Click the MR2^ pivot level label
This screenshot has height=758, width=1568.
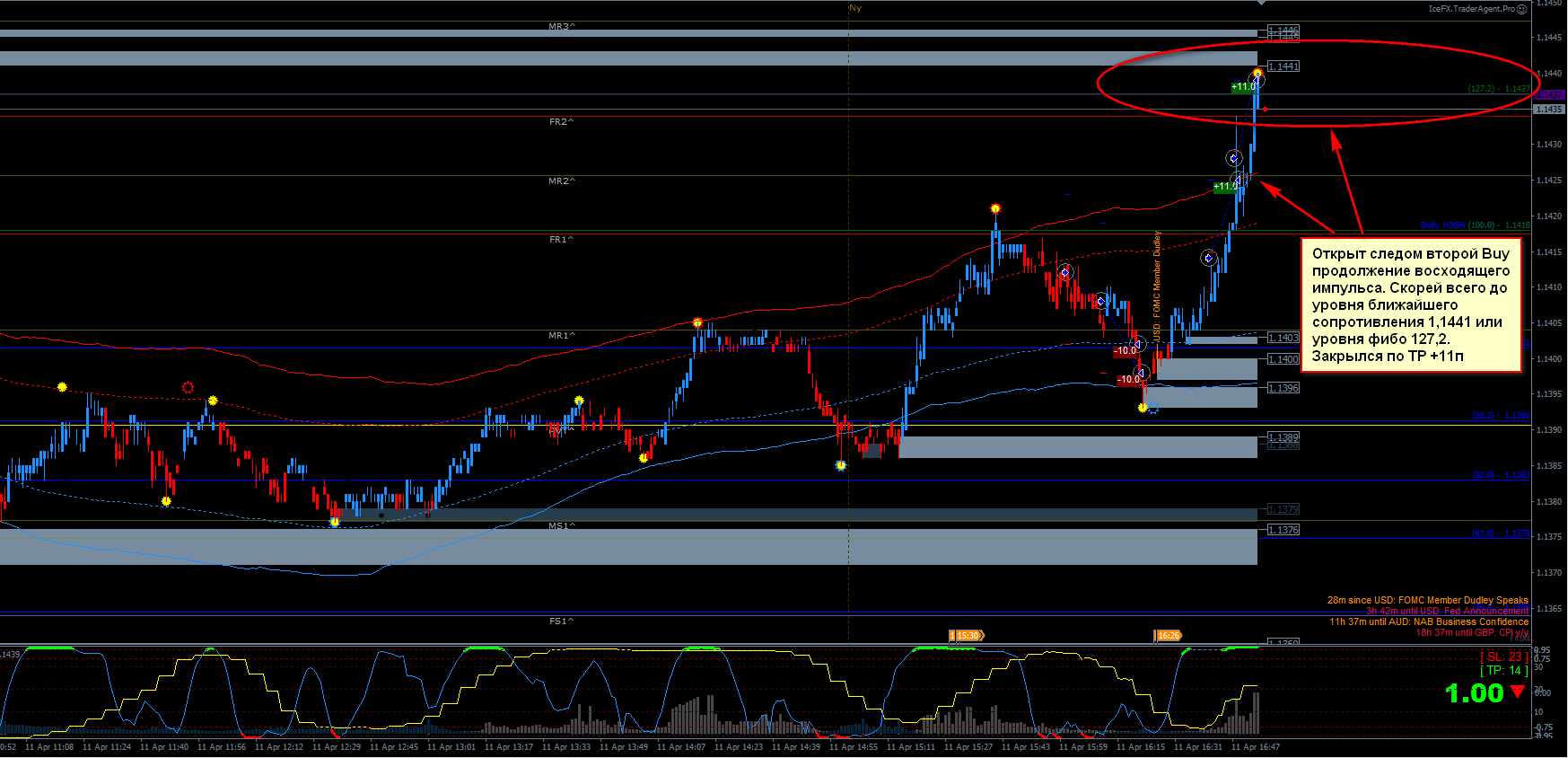coord(562,181)
